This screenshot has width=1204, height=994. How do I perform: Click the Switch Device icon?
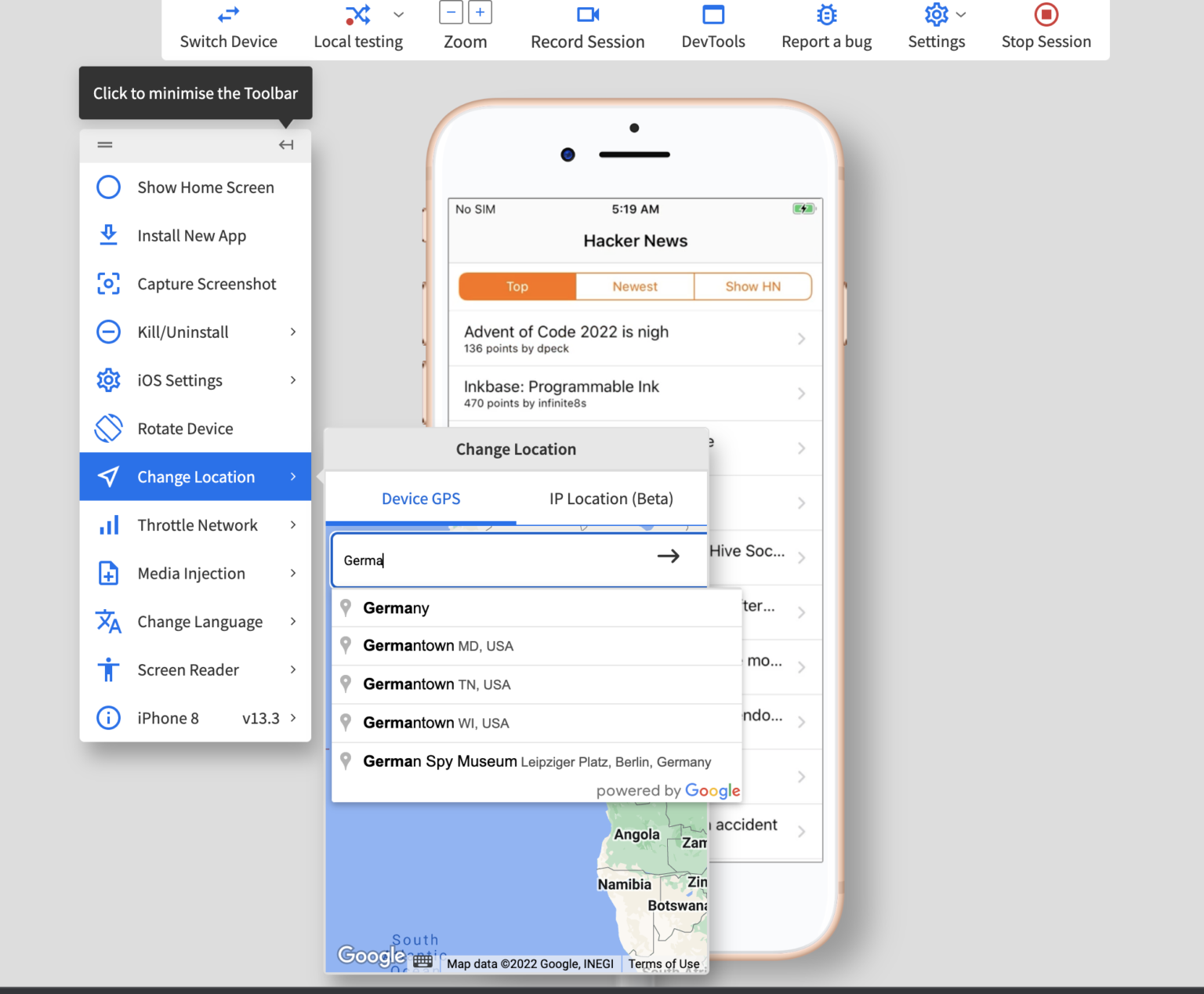[x=228, y=15]
